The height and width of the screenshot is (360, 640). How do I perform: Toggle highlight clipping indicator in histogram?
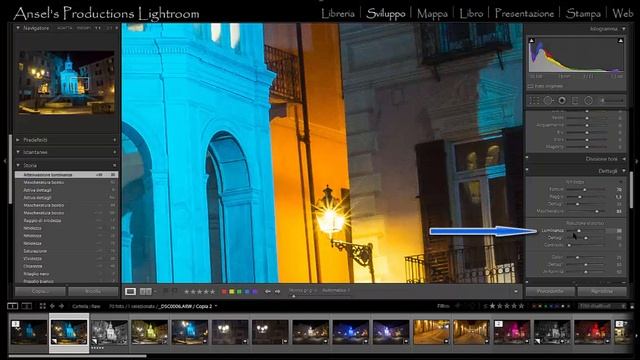pyautogui.click(x=620, y=41)
